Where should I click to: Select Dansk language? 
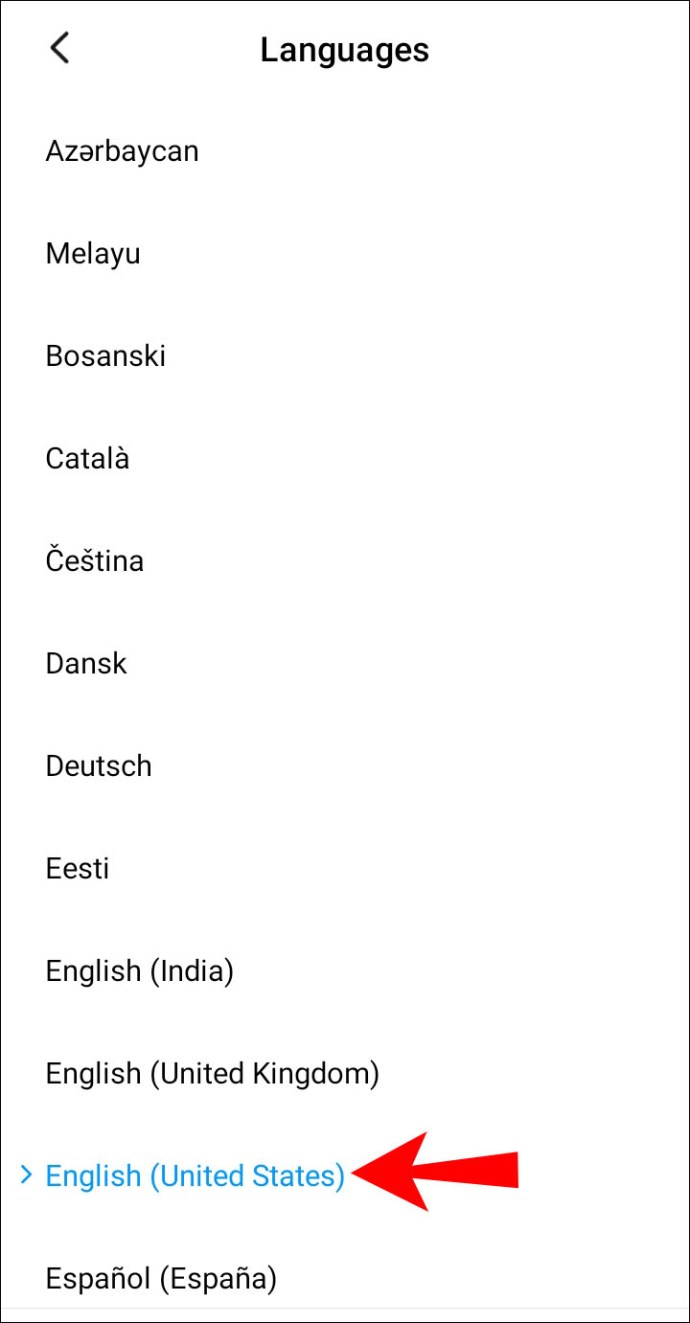point(87,664)
